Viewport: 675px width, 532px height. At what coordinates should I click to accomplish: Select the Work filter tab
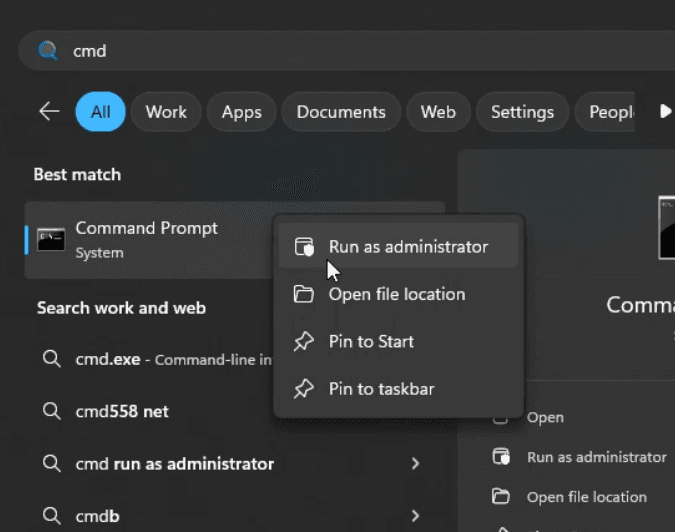pyautogui.click(x=166, y=112)
